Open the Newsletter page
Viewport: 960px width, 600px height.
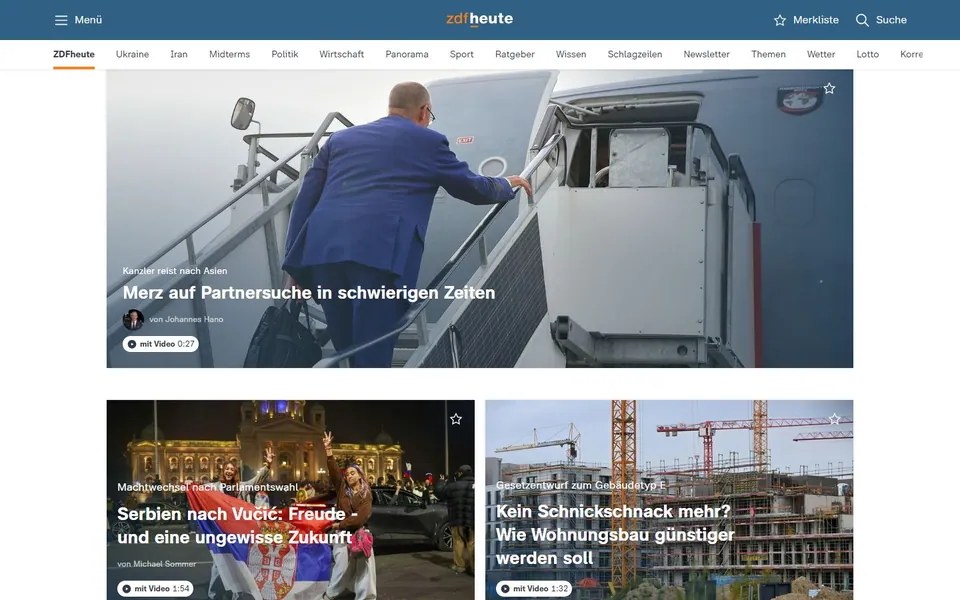point(707,54)
